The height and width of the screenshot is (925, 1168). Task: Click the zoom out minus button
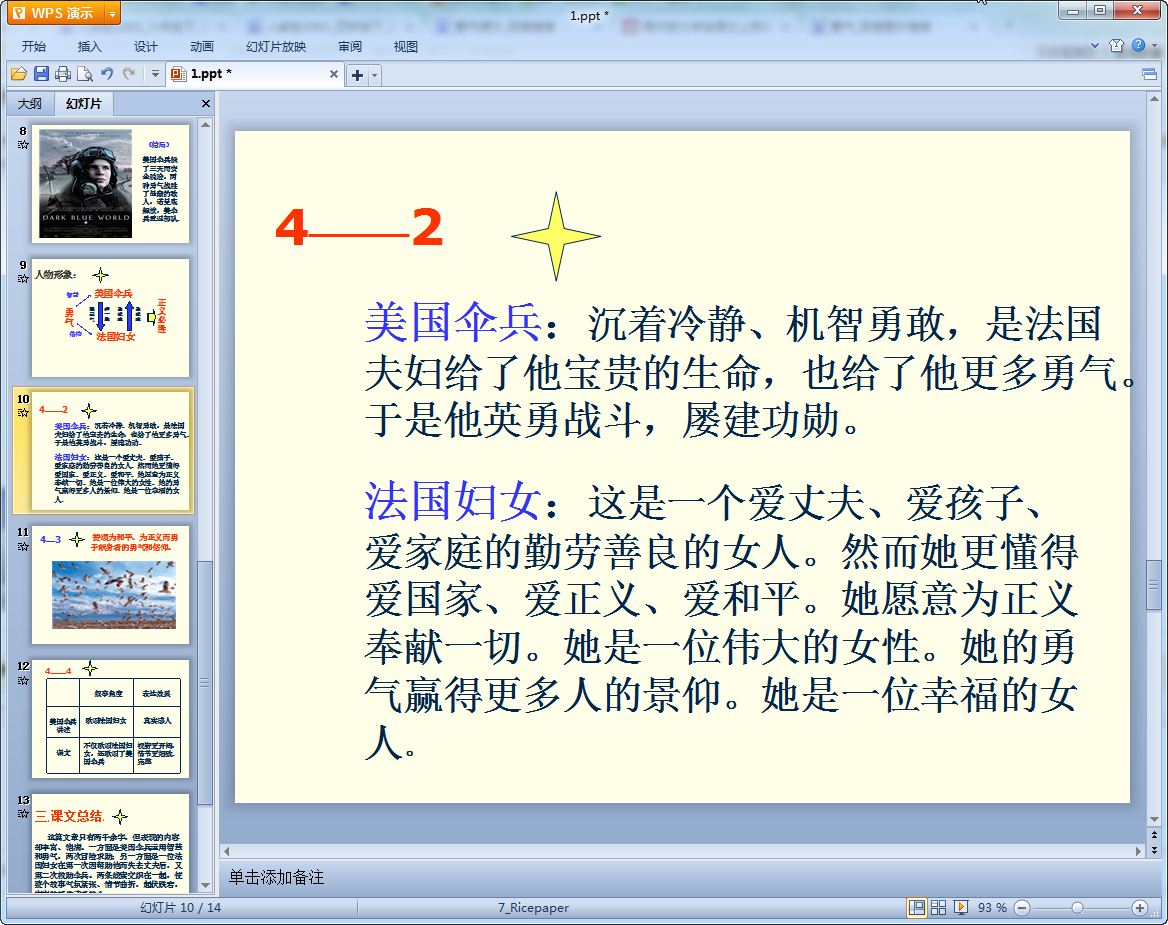coord(1022,907)
